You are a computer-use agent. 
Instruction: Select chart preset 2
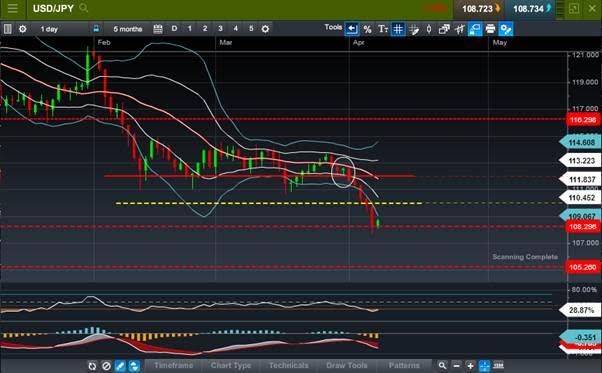(205, 29)
